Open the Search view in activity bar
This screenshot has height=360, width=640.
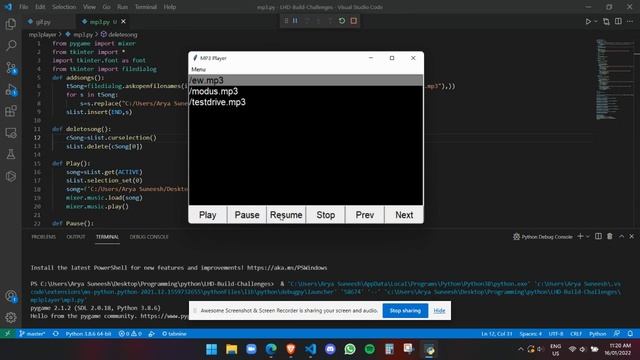point(11,45)
